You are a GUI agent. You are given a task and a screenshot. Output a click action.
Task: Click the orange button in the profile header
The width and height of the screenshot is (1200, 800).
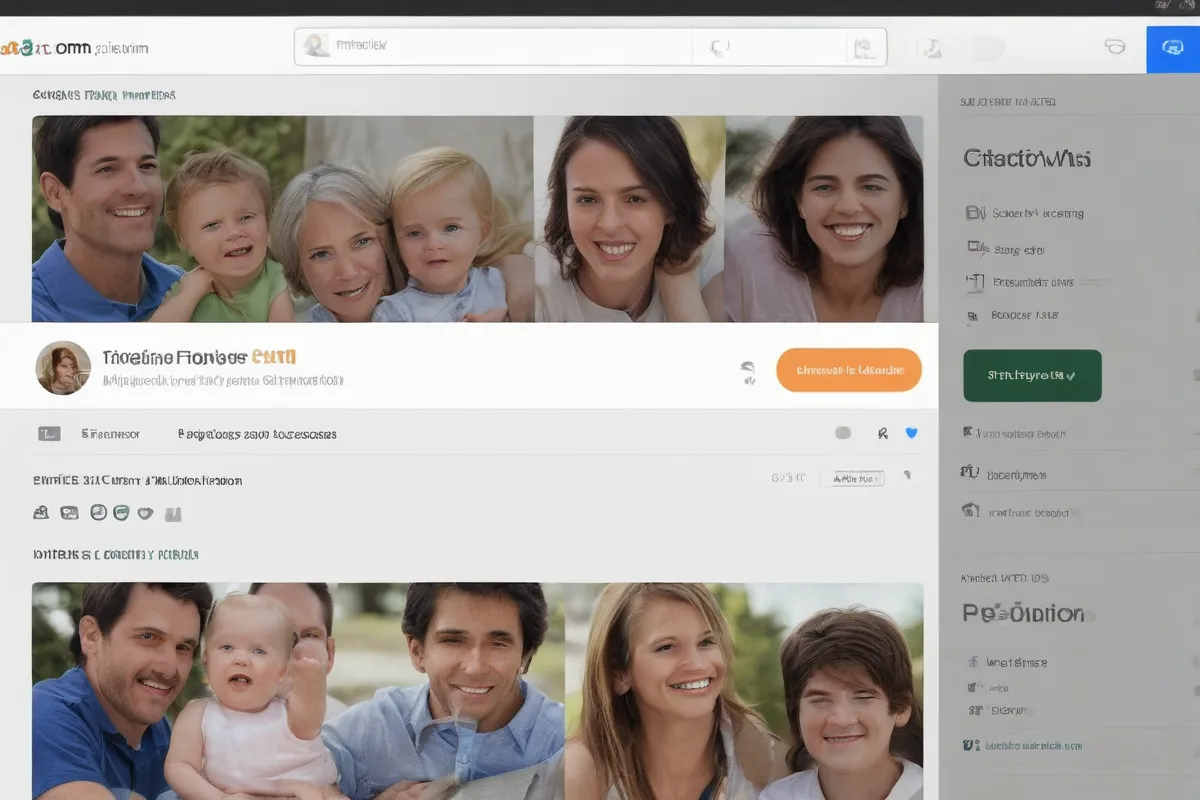point(848,370)
